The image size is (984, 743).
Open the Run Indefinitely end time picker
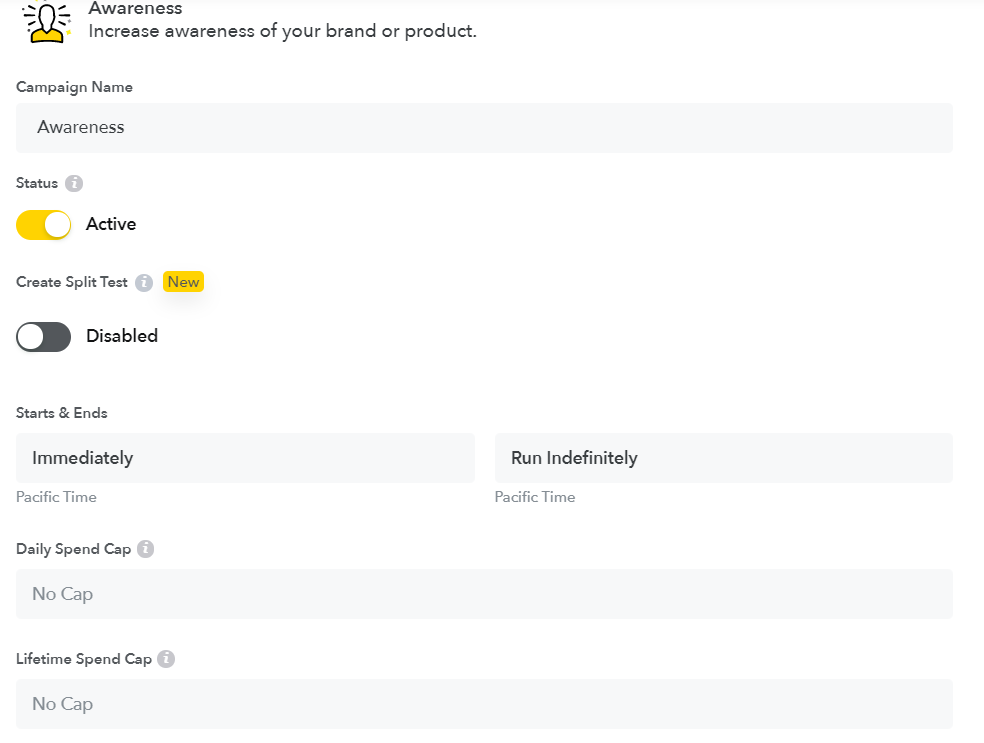[723, 458]
